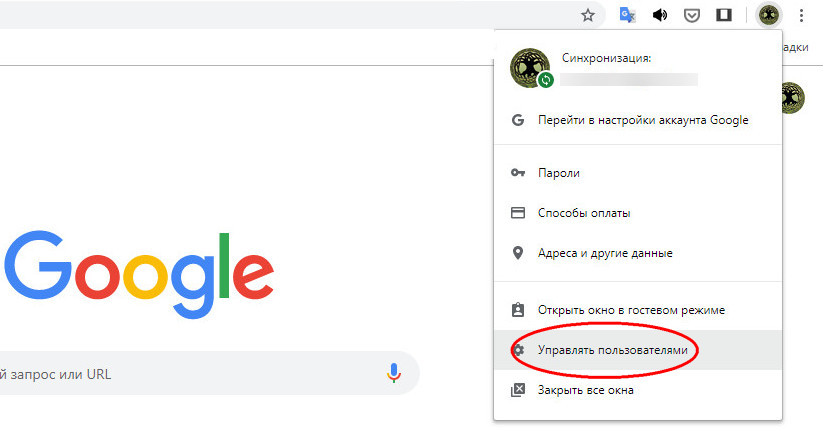
Task: Open payment methods (Способы оплаты)
Action: (583, 213)
